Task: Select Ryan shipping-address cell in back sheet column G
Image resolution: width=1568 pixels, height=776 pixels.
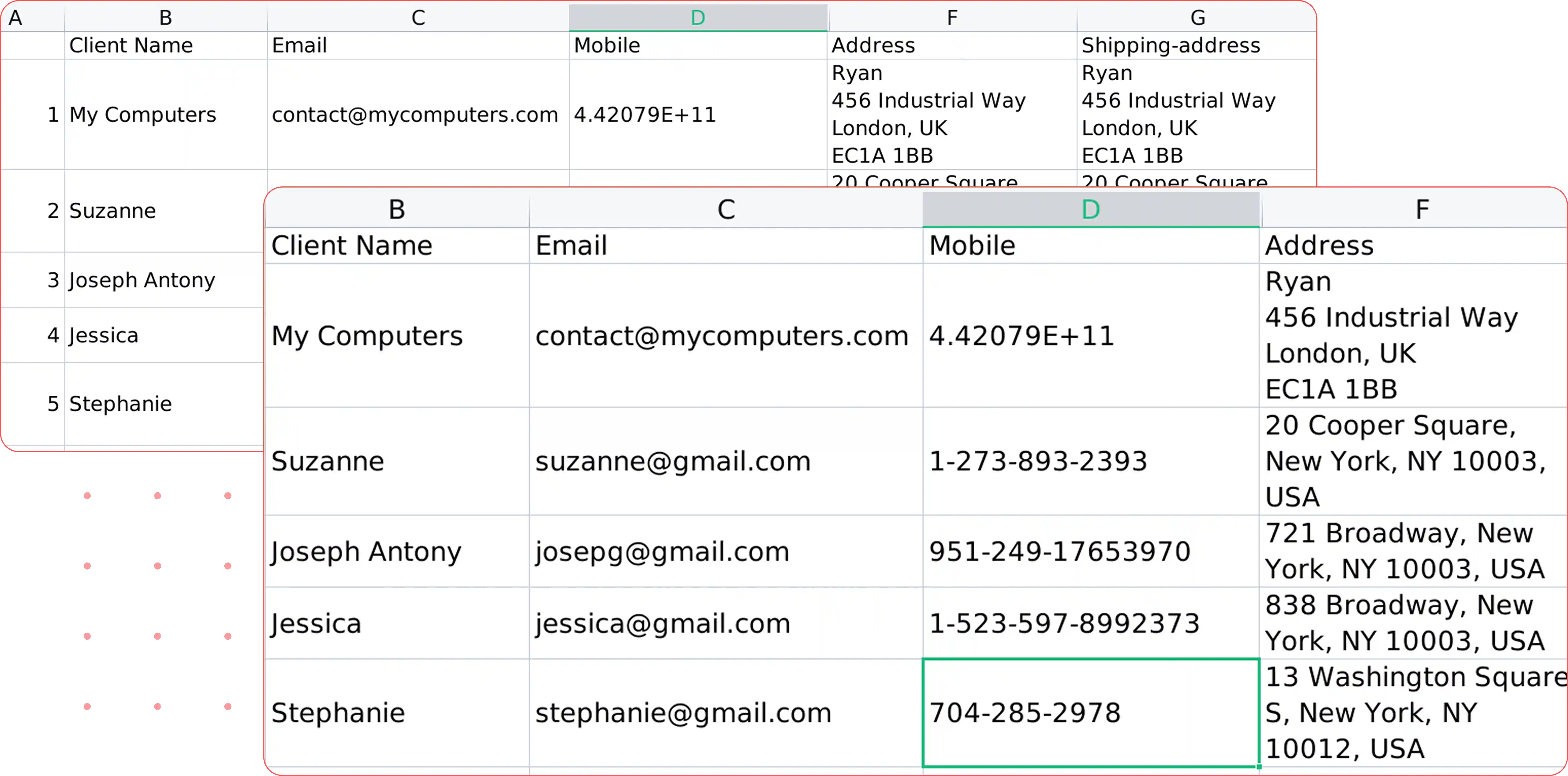Action: 1197,114
